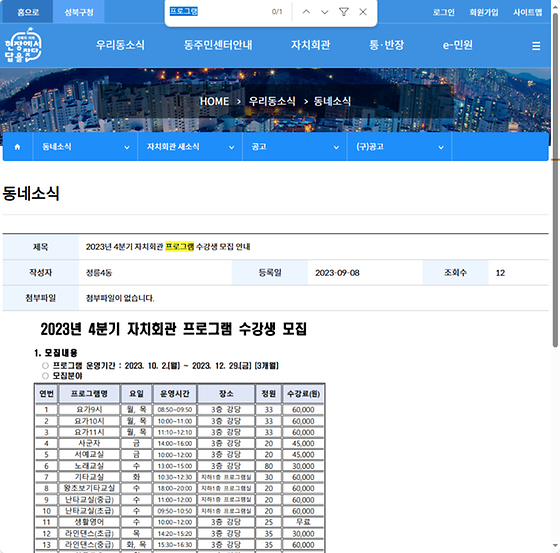
Task: Click the 수강료(원) table header
Action: pyautogui.click(x=303, y=394)
